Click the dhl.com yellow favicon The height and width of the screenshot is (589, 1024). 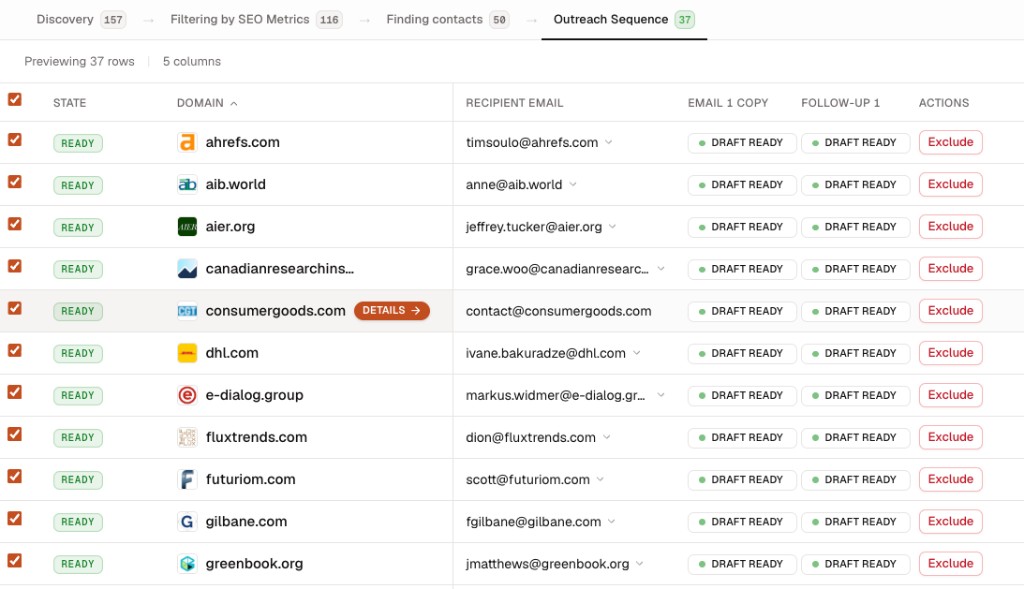187,353
